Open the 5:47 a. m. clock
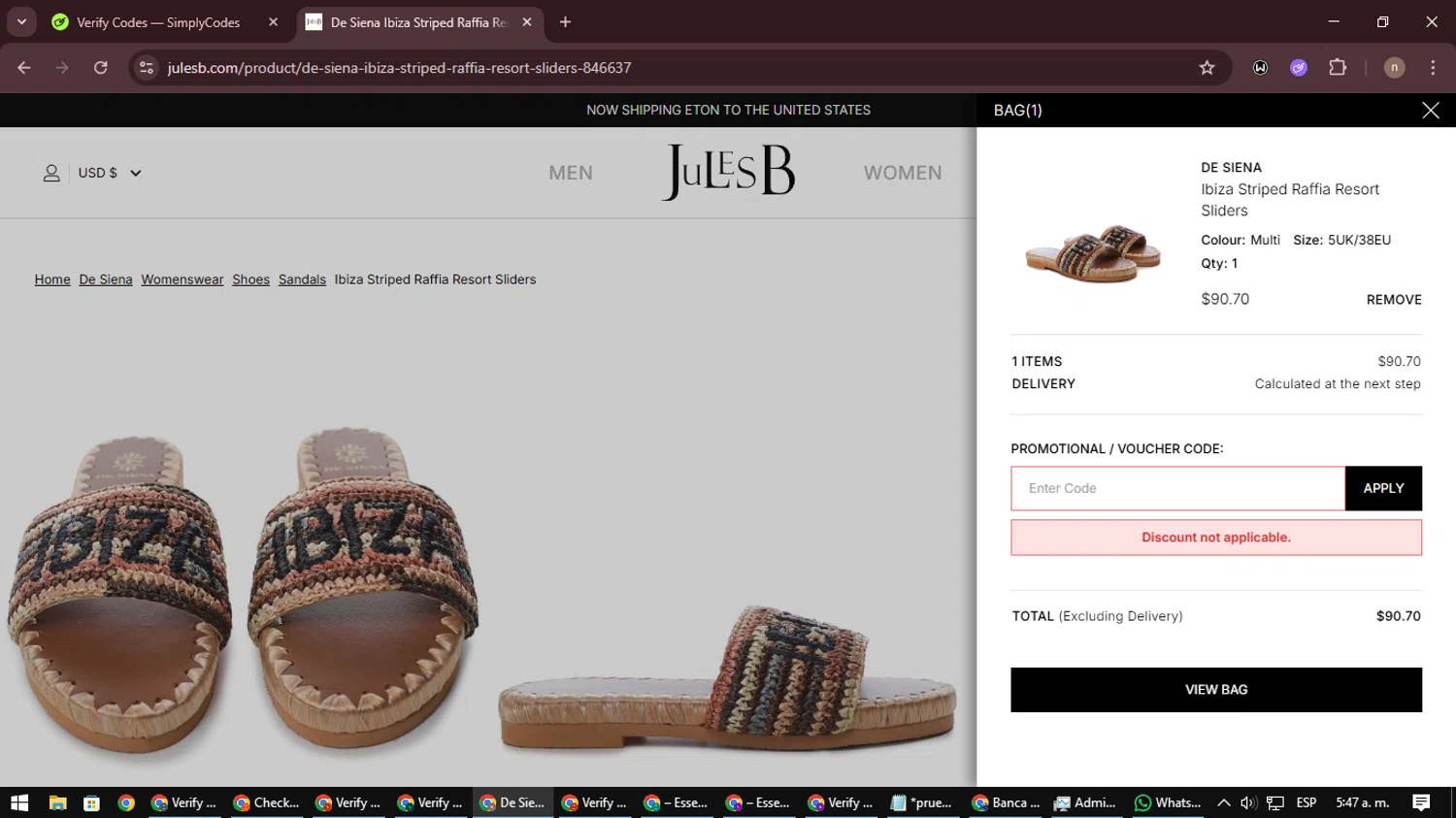The height and width of the screenshot is (818, 1456). tap(1363, 803)
